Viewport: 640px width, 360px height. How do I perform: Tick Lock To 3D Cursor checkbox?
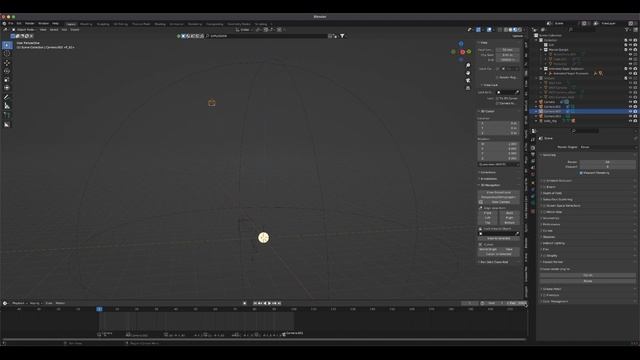click(x=498, y=98)
